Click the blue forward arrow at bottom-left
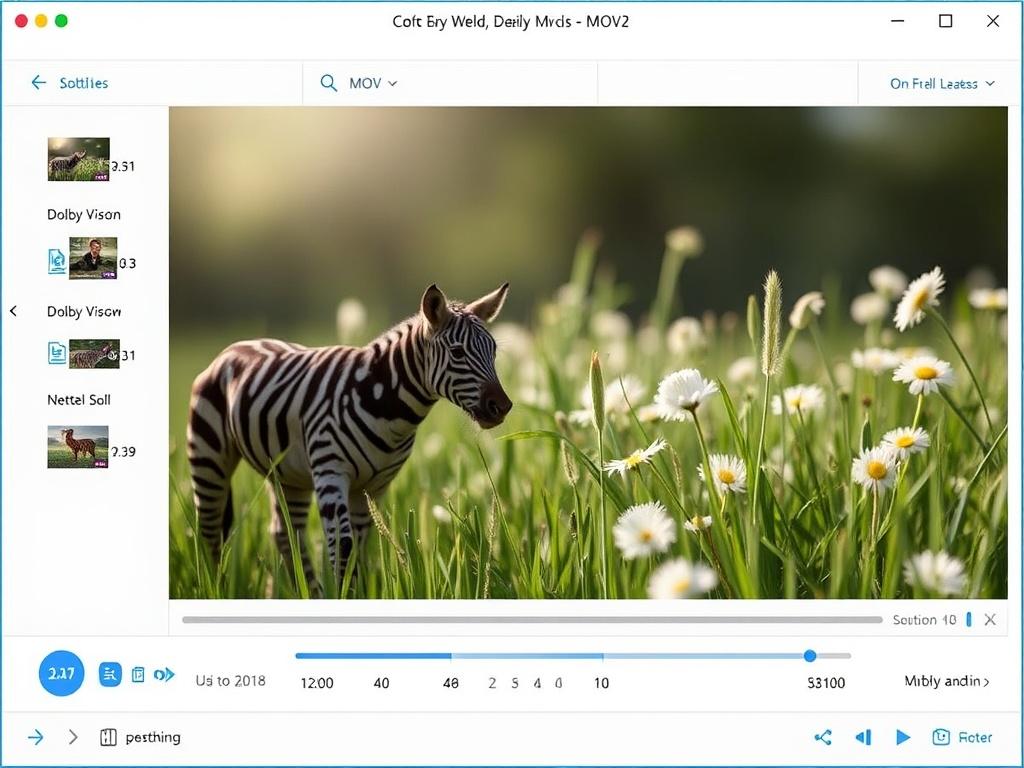The image size is (1024, 768). click(36, 737)
